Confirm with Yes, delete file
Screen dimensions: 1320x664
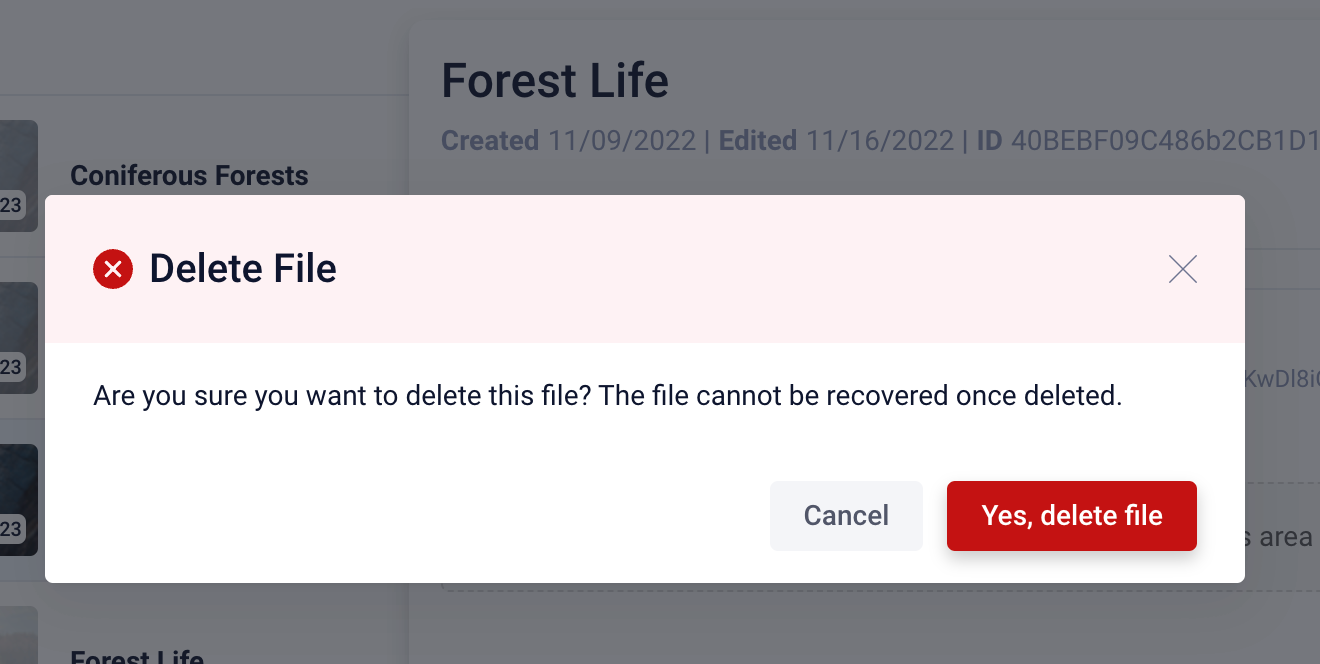(x=1072, y=516)
